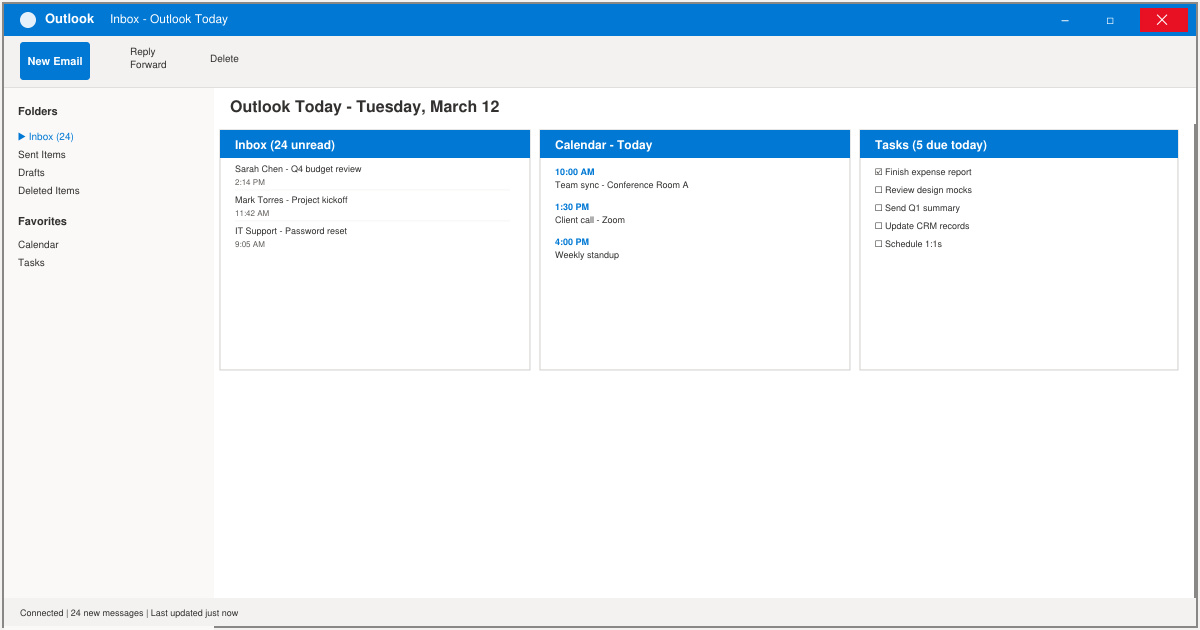Uncheck the Finish expense report task

tap(879, 172)
